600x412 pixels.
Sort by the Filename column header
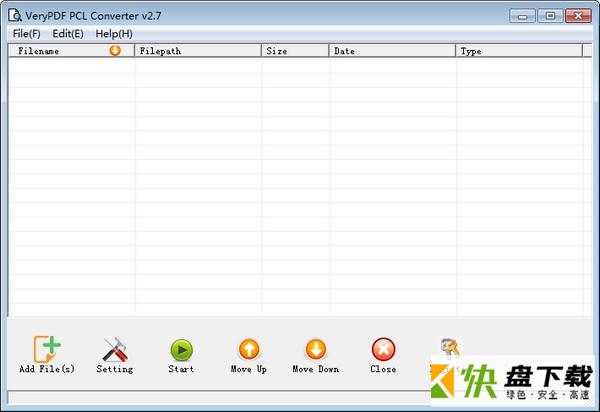[x=71, y=51]
